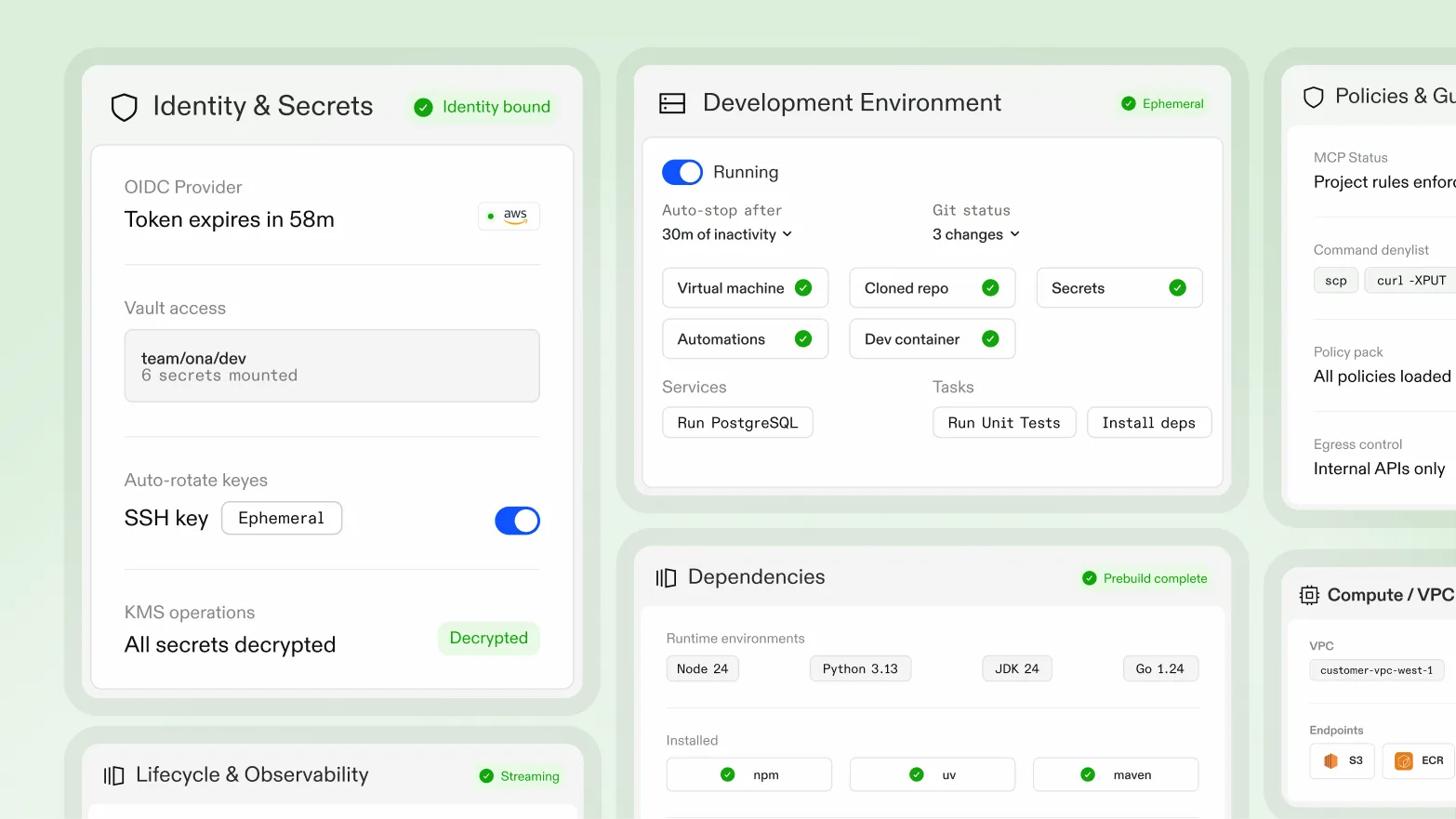Click the npm installed package box

tap(749, 774)
